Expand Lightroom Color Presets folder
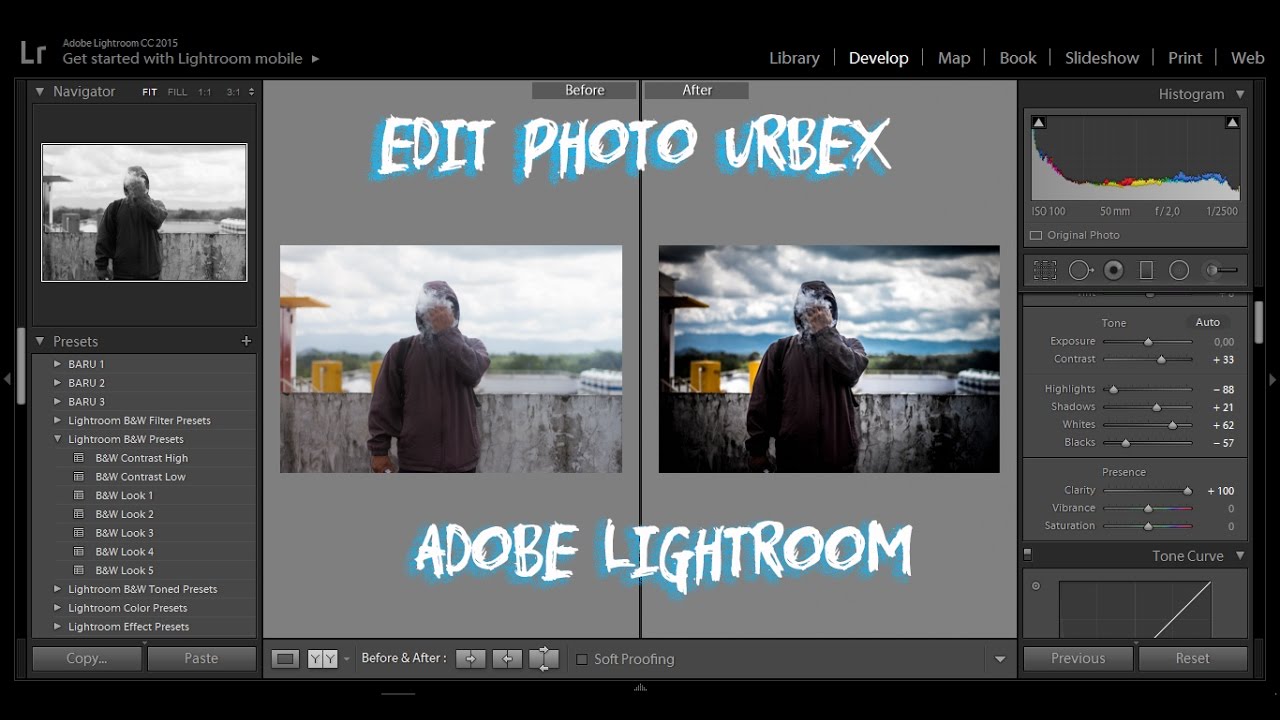 coord(58,608)
